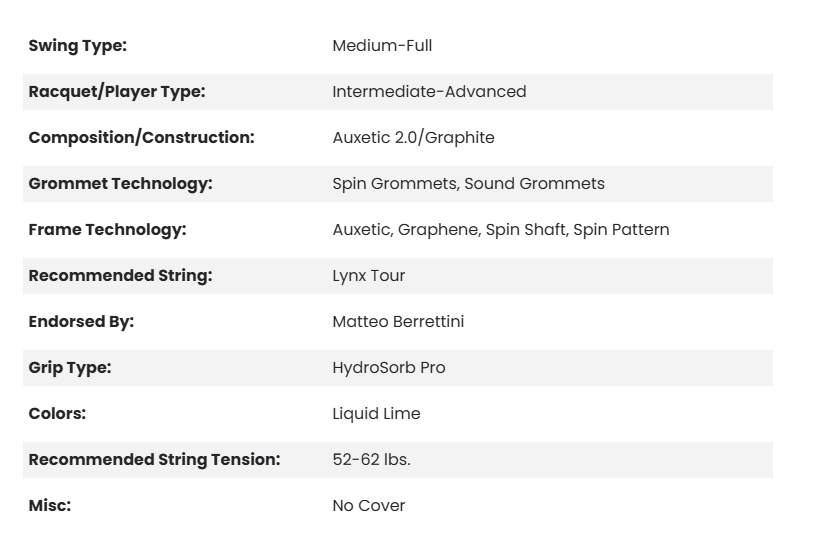The height and width of the screenshot is (539, 819).
Task: Click the Composition/Construction label
Action: (141, 138)
